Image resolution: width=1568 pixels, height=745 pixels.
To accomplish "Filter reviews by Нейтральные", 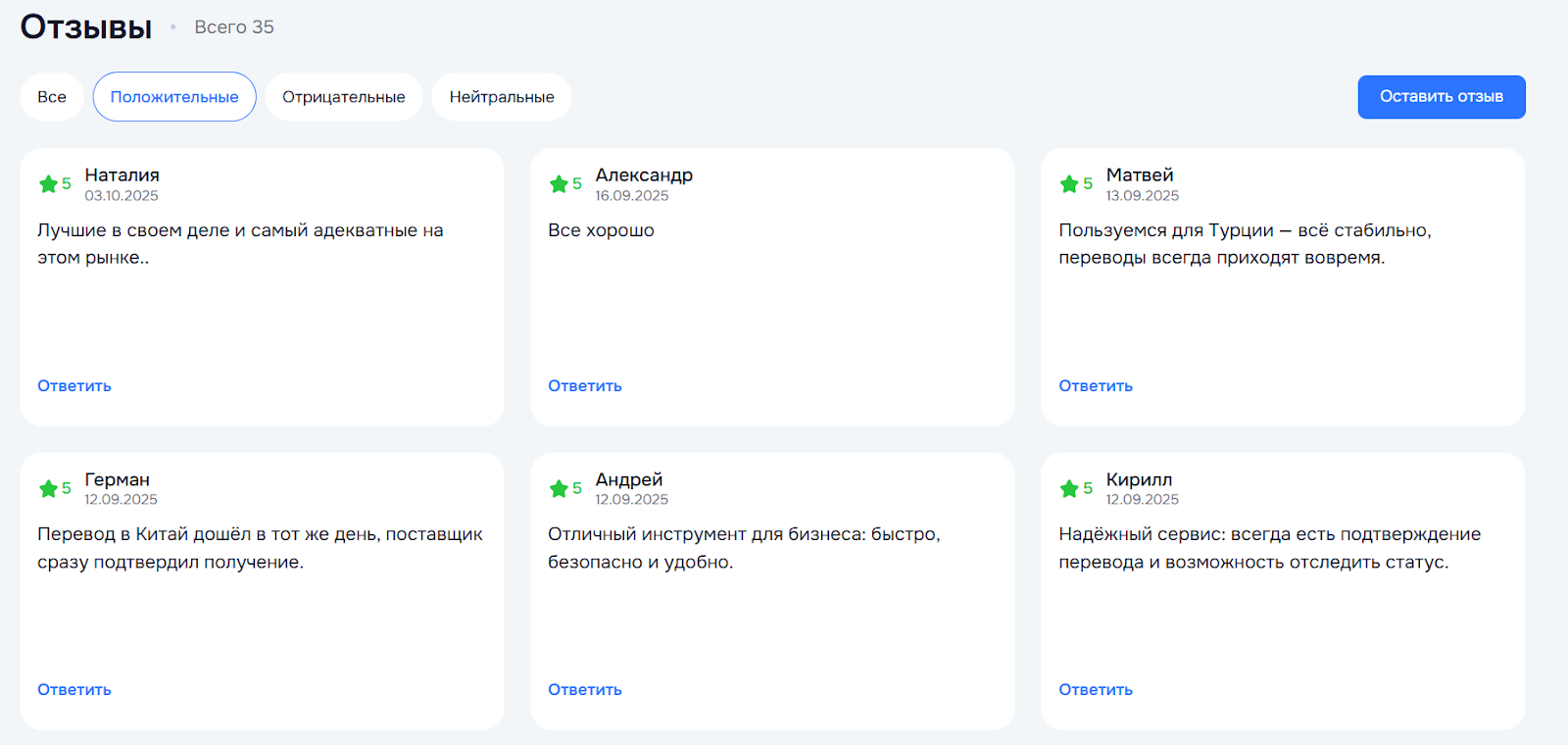I will [502, 97].
